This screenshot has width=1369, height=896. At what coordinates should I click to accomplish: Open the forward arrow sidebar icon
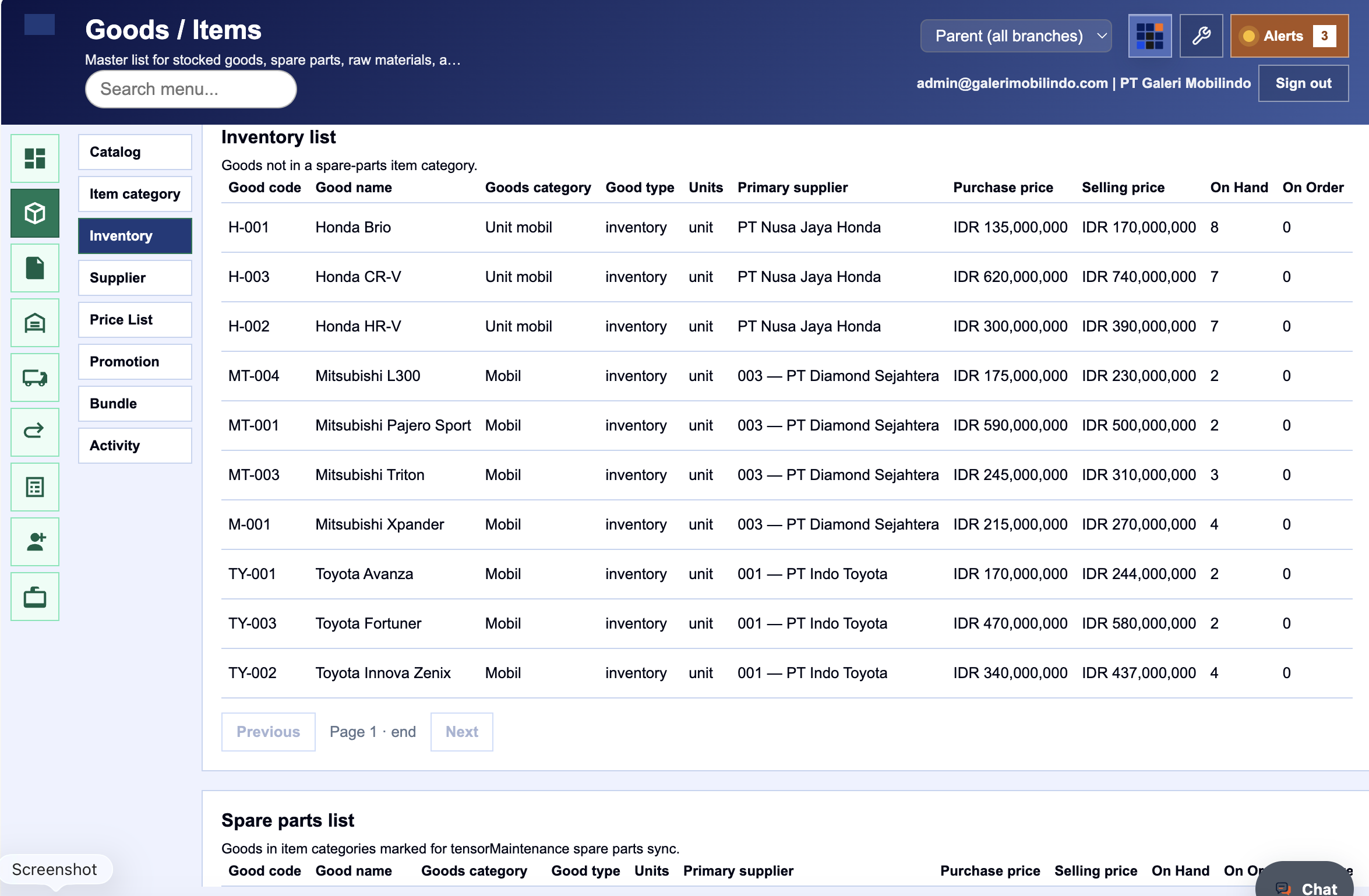click(35, 432)
